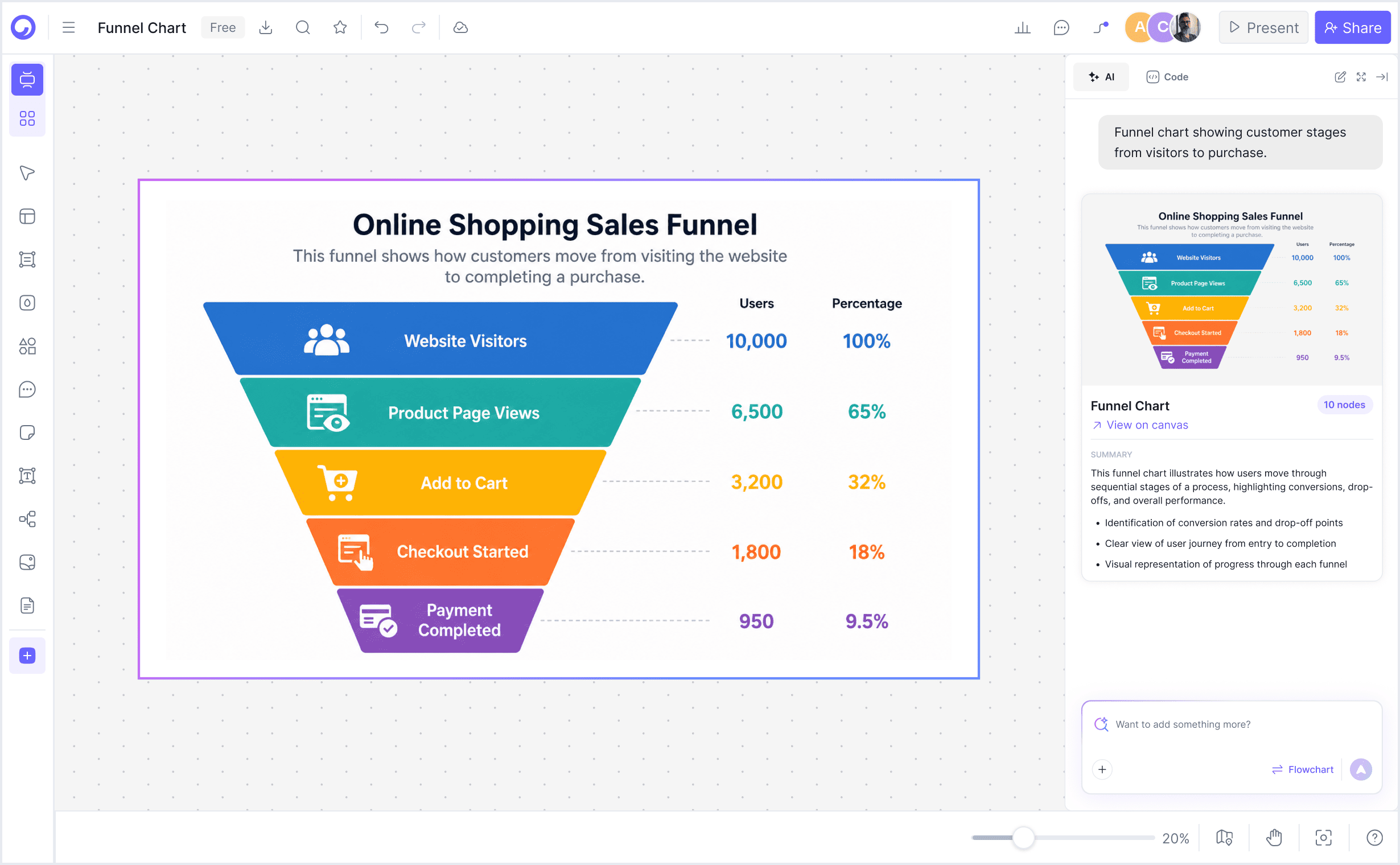
Task: Open the help question mark icon
Action: [1374, 838]
